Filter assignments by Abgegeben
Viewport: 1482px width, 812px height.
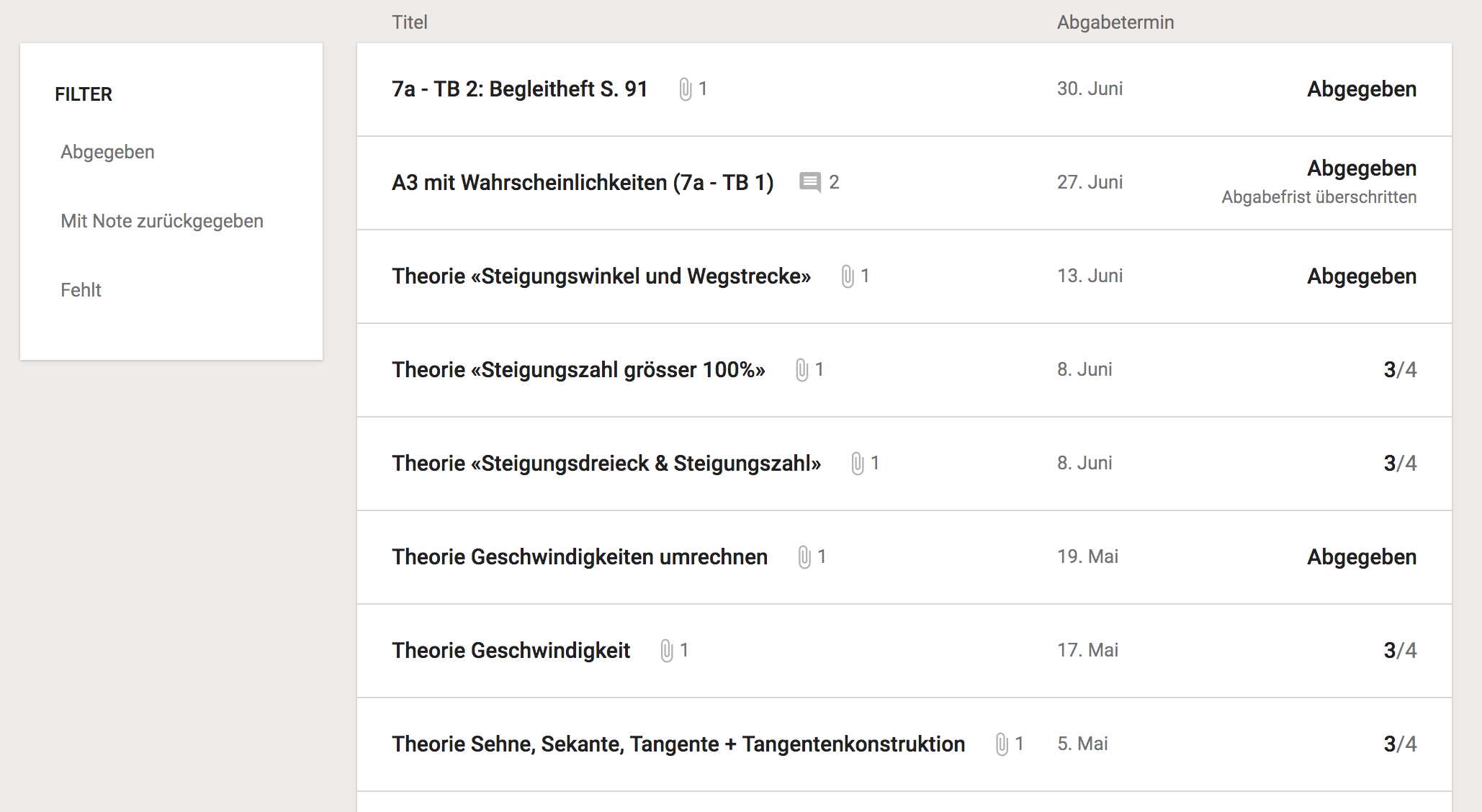click(107, 152)
